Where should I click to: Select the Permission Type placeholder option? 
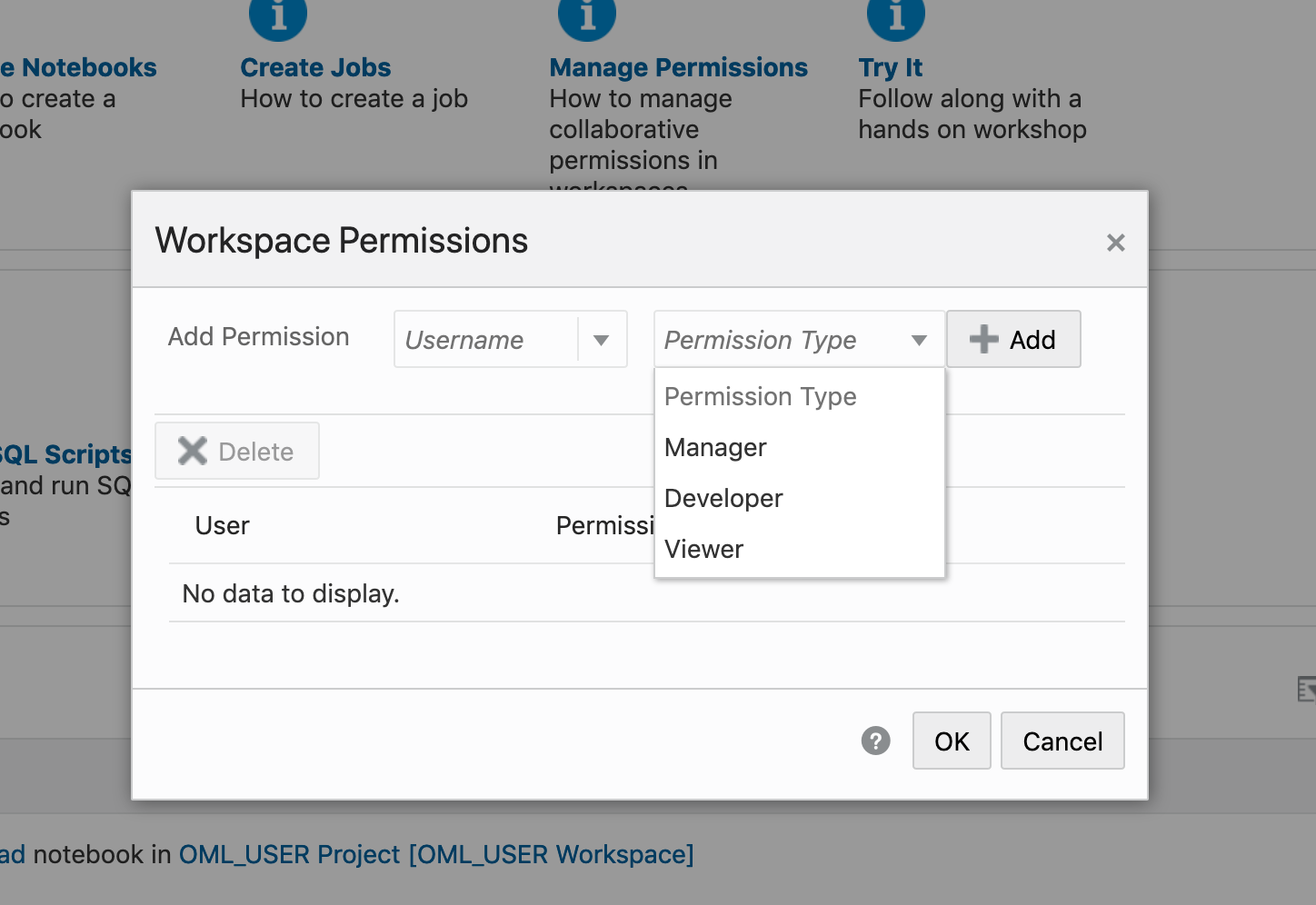click(x=760, y=396)
